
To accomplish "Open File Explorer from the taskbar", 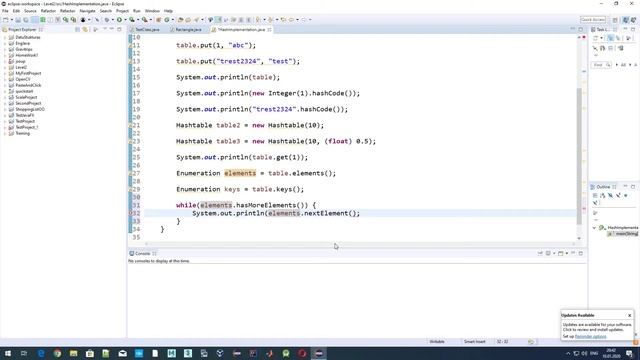I will (x=73, y=353).
